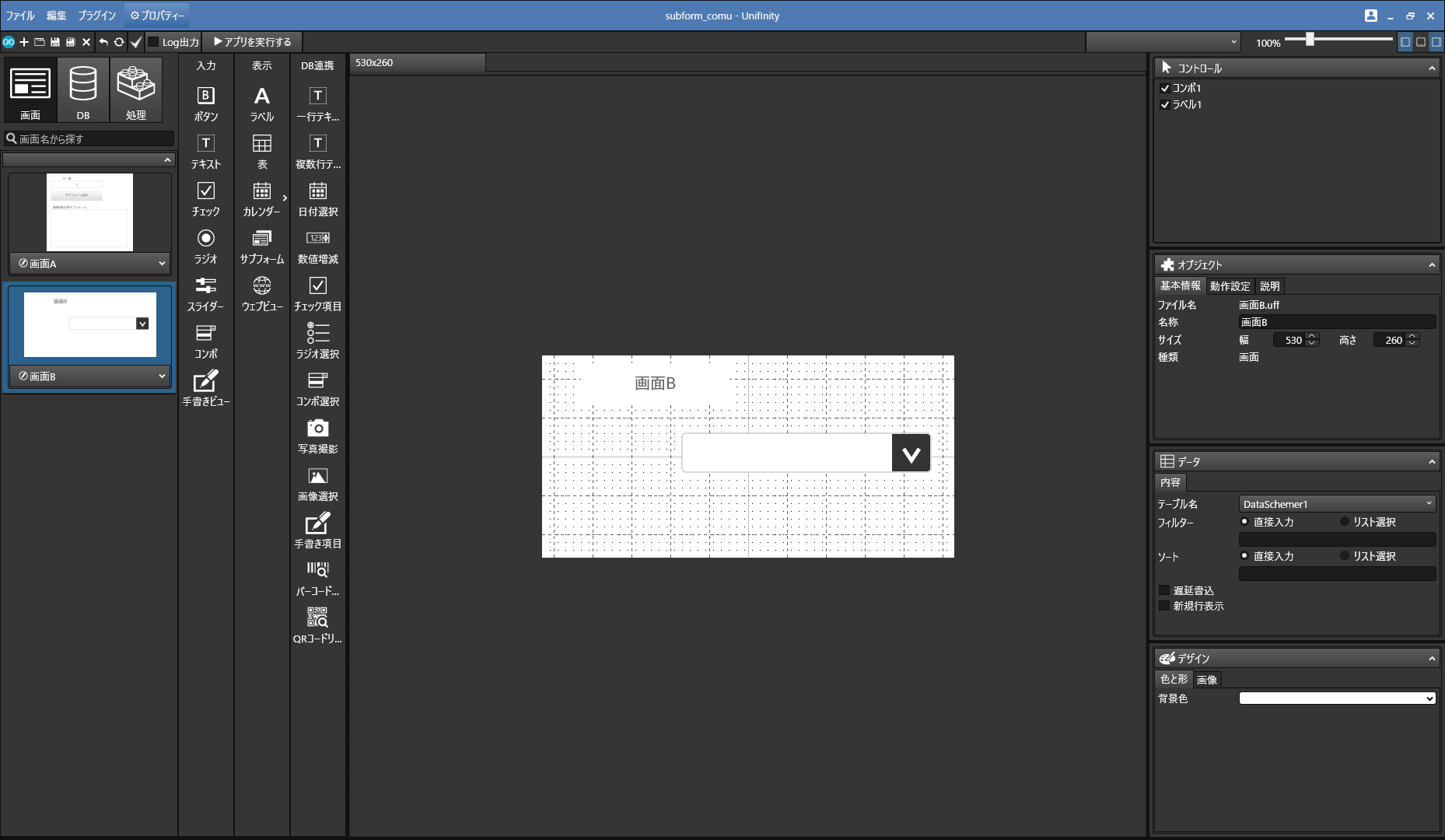Pick the ラベル (Label) control icon

261,96
